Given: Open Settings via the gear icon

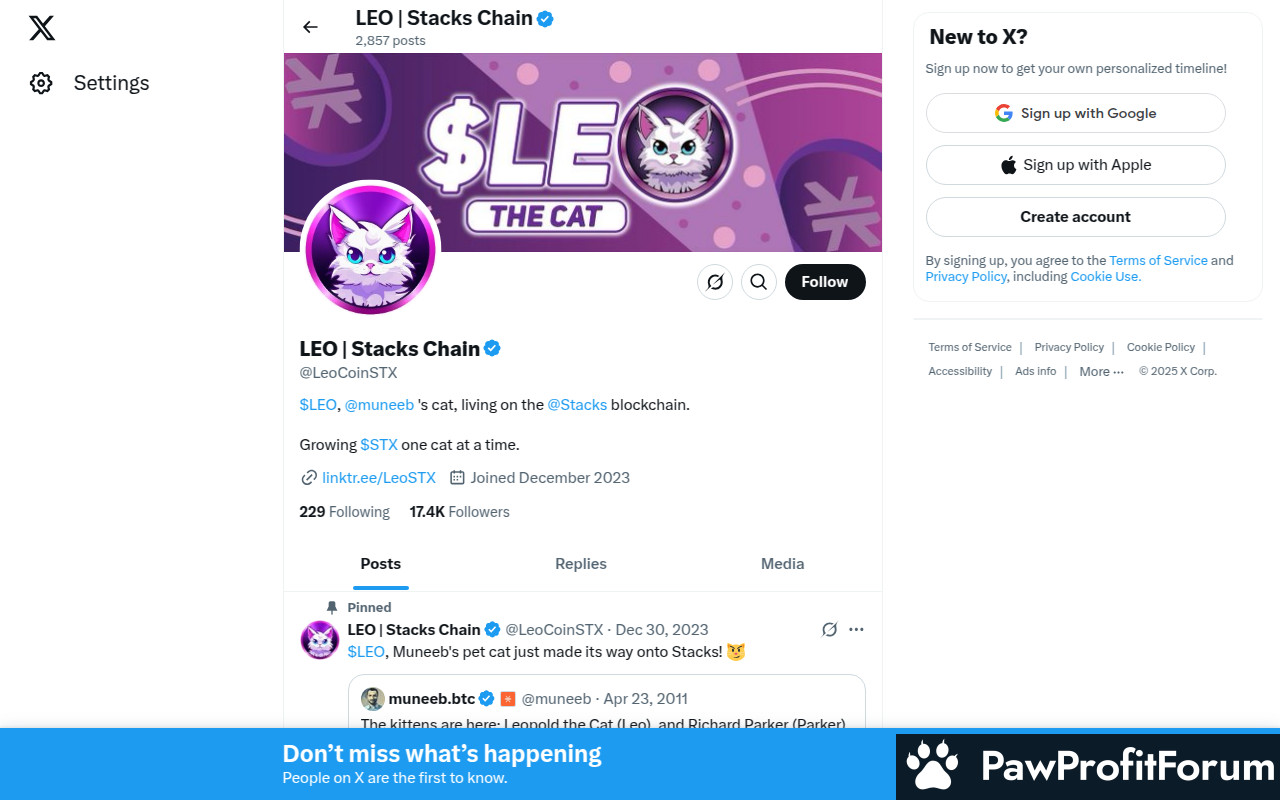Looking at the screenshot, I should pos(41,83).
